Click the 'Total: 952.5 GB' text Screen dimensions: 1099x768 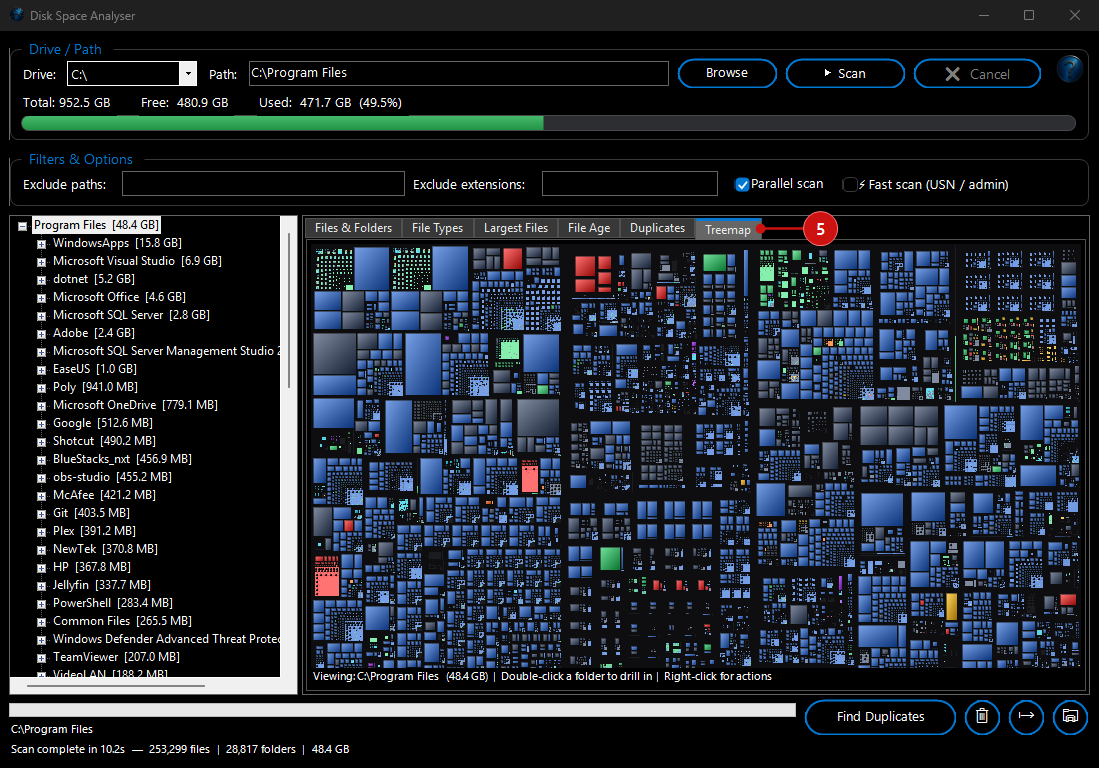tap(67, 103)
